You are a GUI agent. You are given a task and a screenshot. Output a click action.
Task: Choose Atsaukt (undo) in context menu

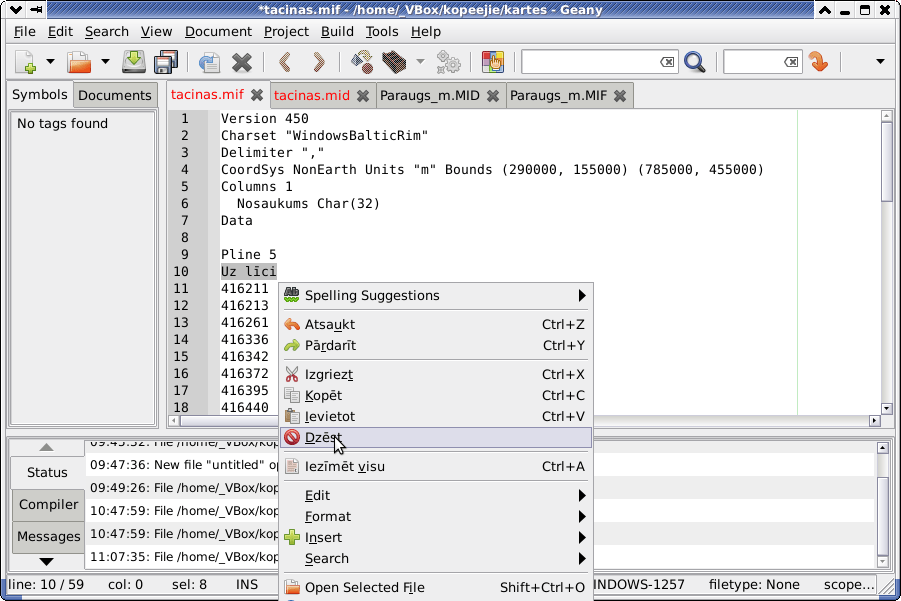pyautogui.click(x=436, y=325)
